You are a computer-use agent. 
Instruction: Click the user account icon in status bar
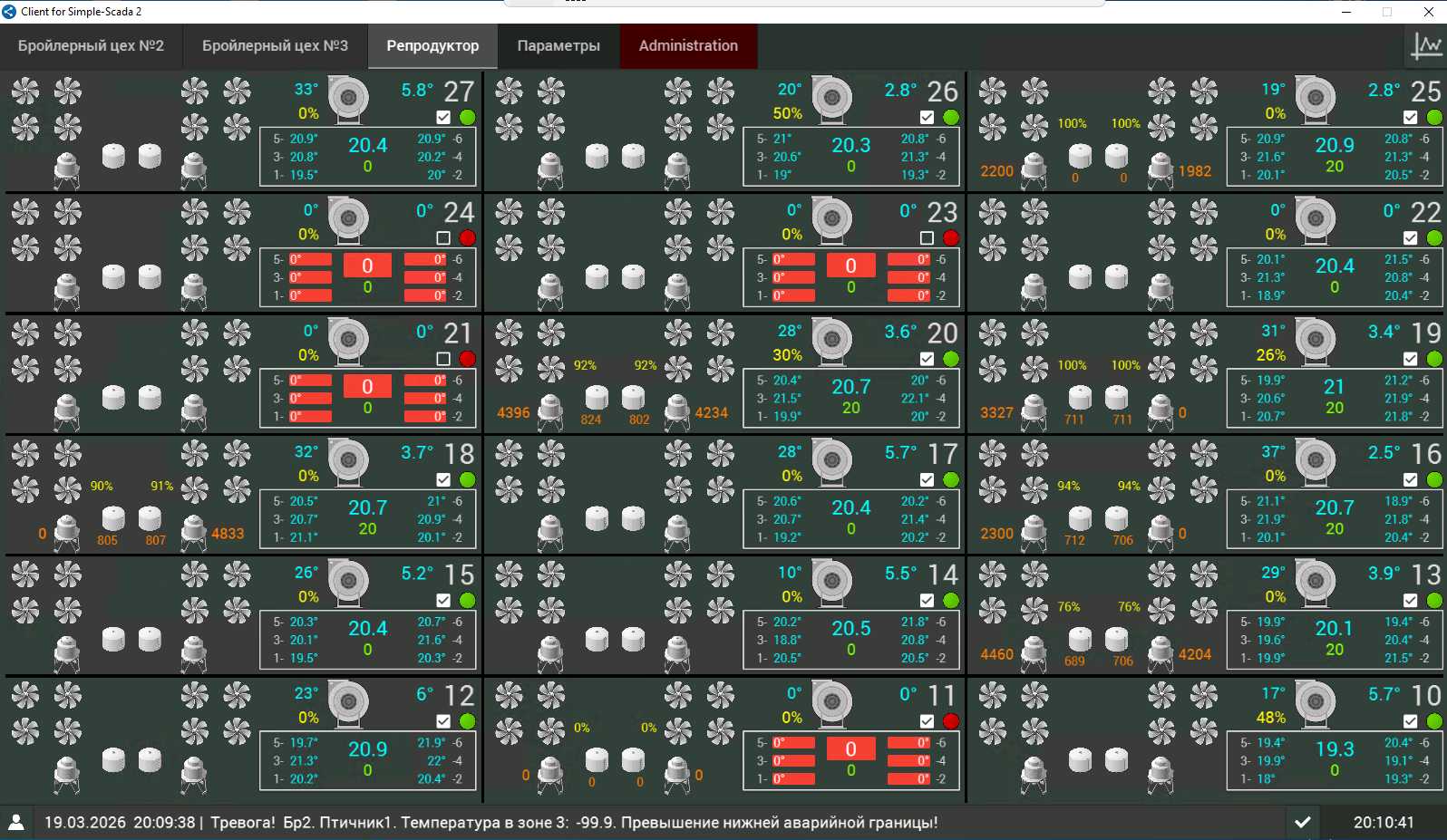[x=16, y=822]
